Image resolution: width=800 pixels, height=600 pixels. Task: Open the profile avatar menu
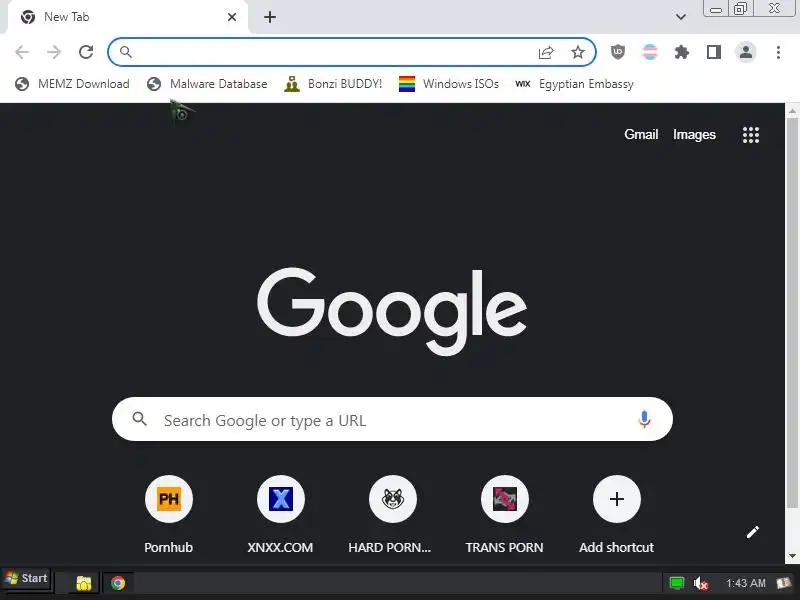coord(745,52)
